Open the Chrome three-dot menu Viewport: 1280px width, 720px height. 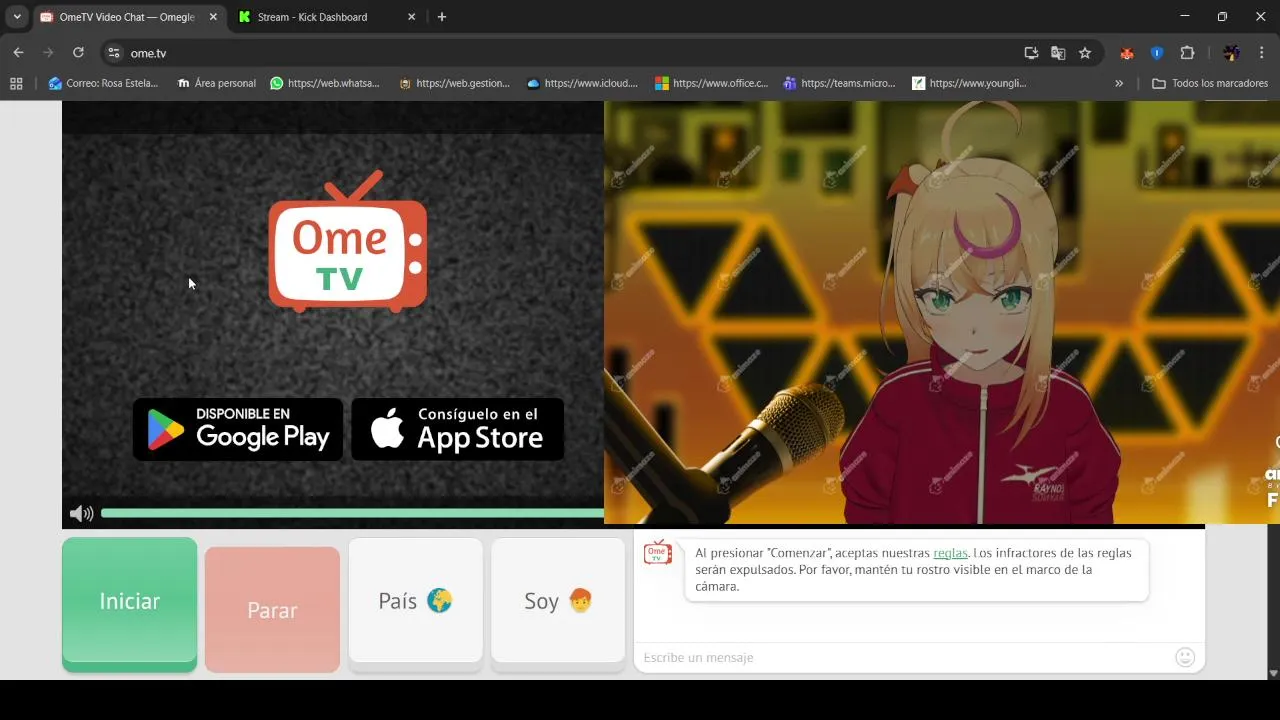(1261, 53)
